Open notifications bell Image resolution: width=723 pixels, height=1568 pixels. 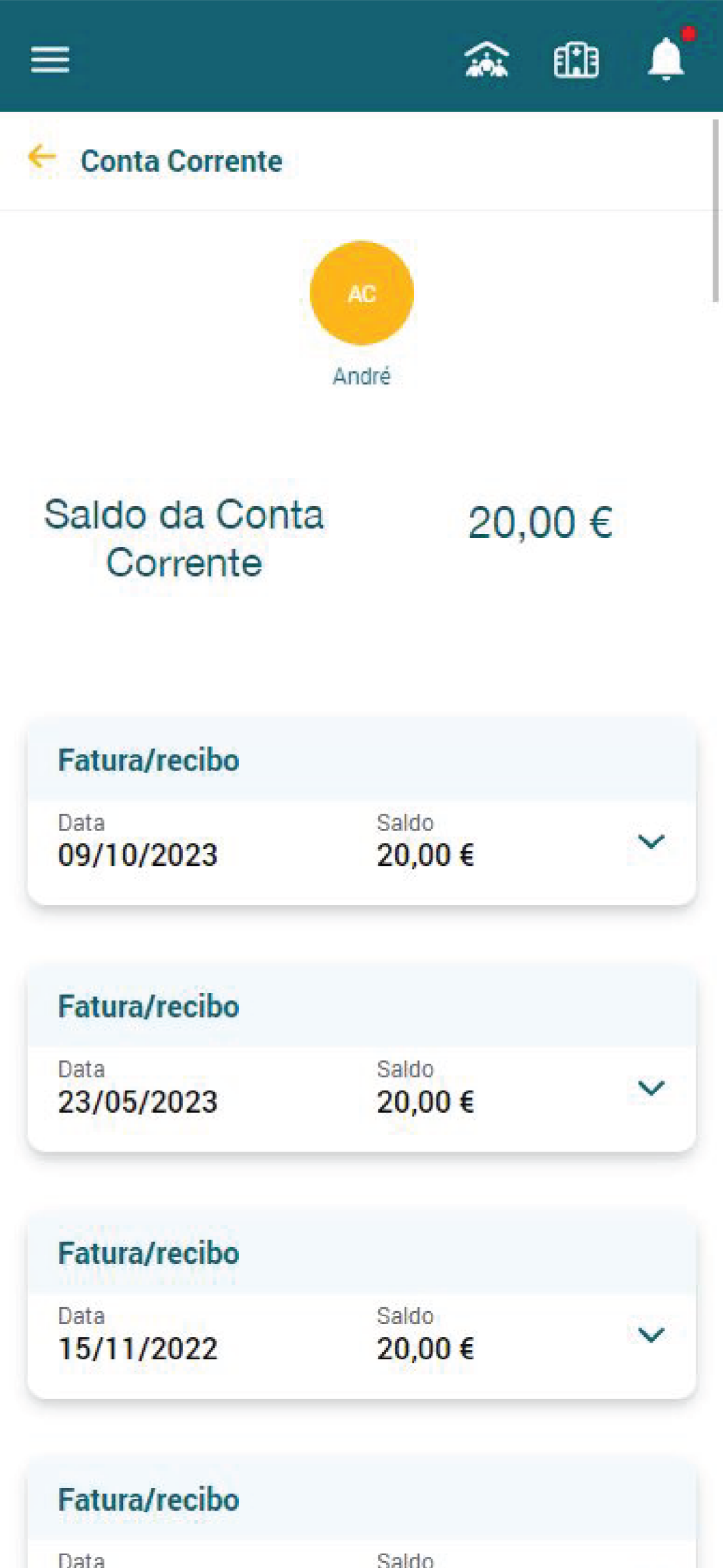click(667, 58)
